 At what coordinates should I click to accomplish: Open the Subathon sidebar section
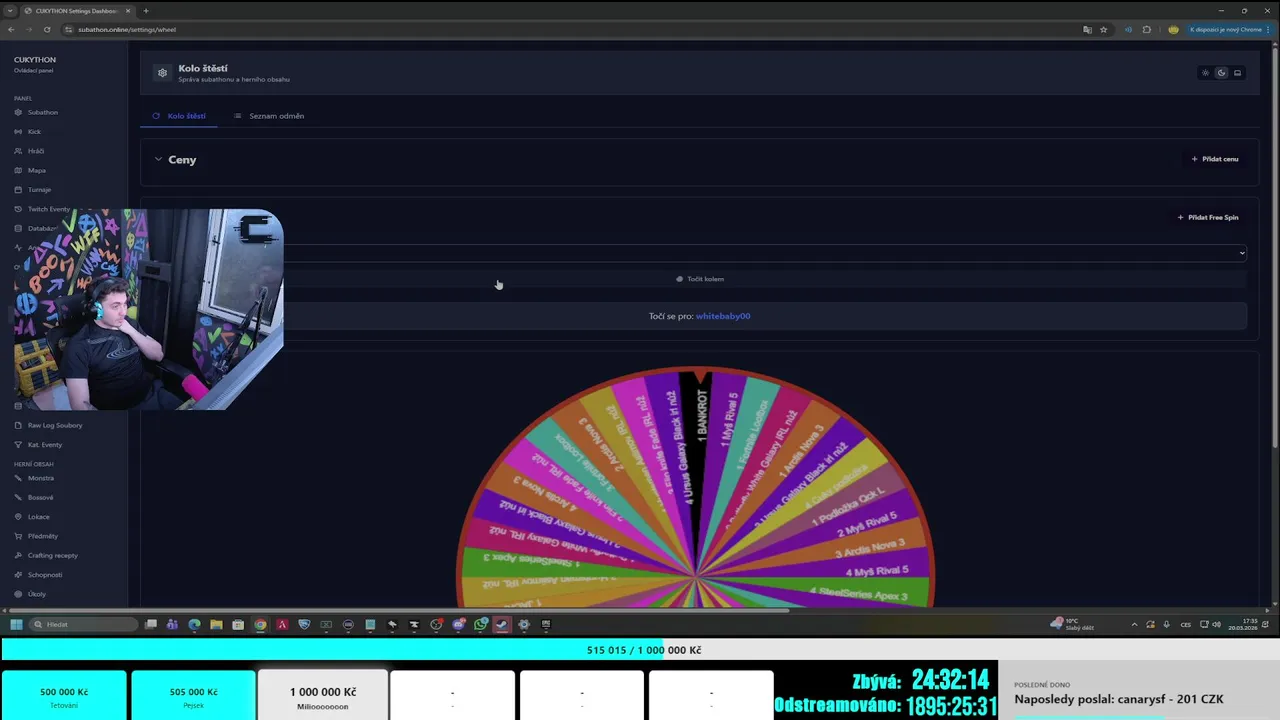tap(42, 112)
